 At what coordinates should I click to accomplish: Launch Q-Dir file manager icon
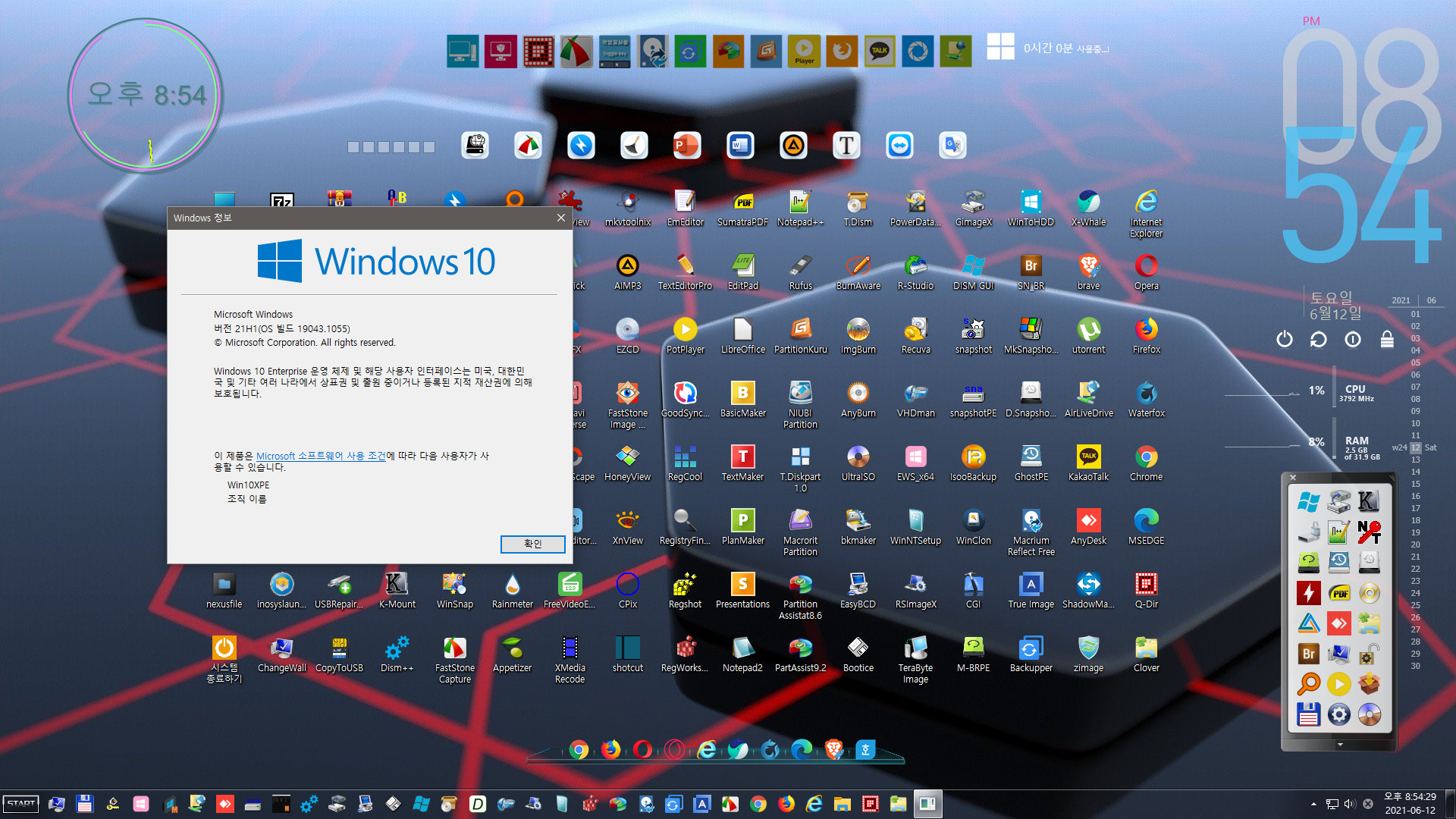click(x=1146, y=590)
